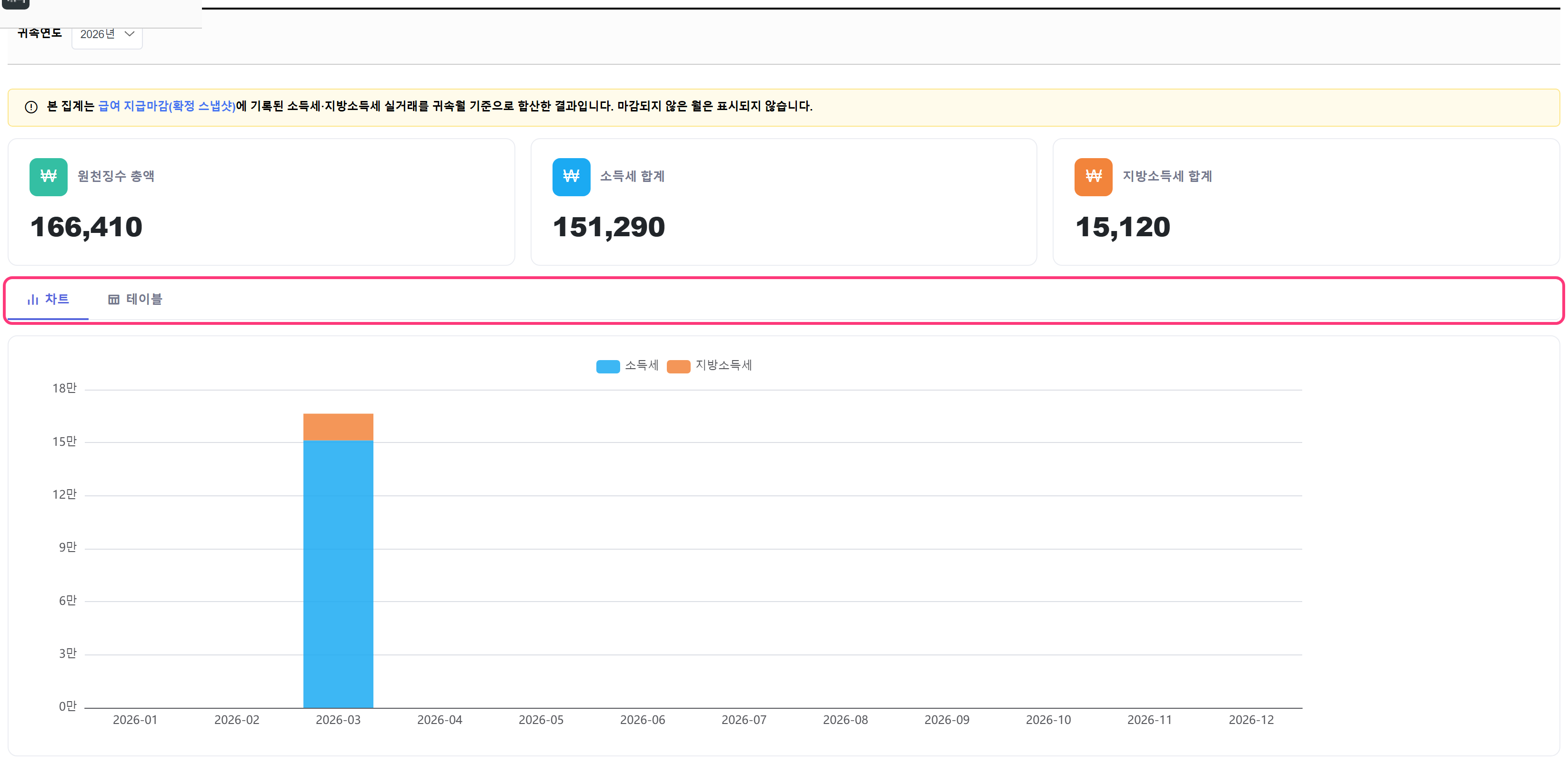Image resolution: width=1568 pixels, height=764 pixels.
Task: Open the 2026년 year dropdown
Action: pos(107,35)
